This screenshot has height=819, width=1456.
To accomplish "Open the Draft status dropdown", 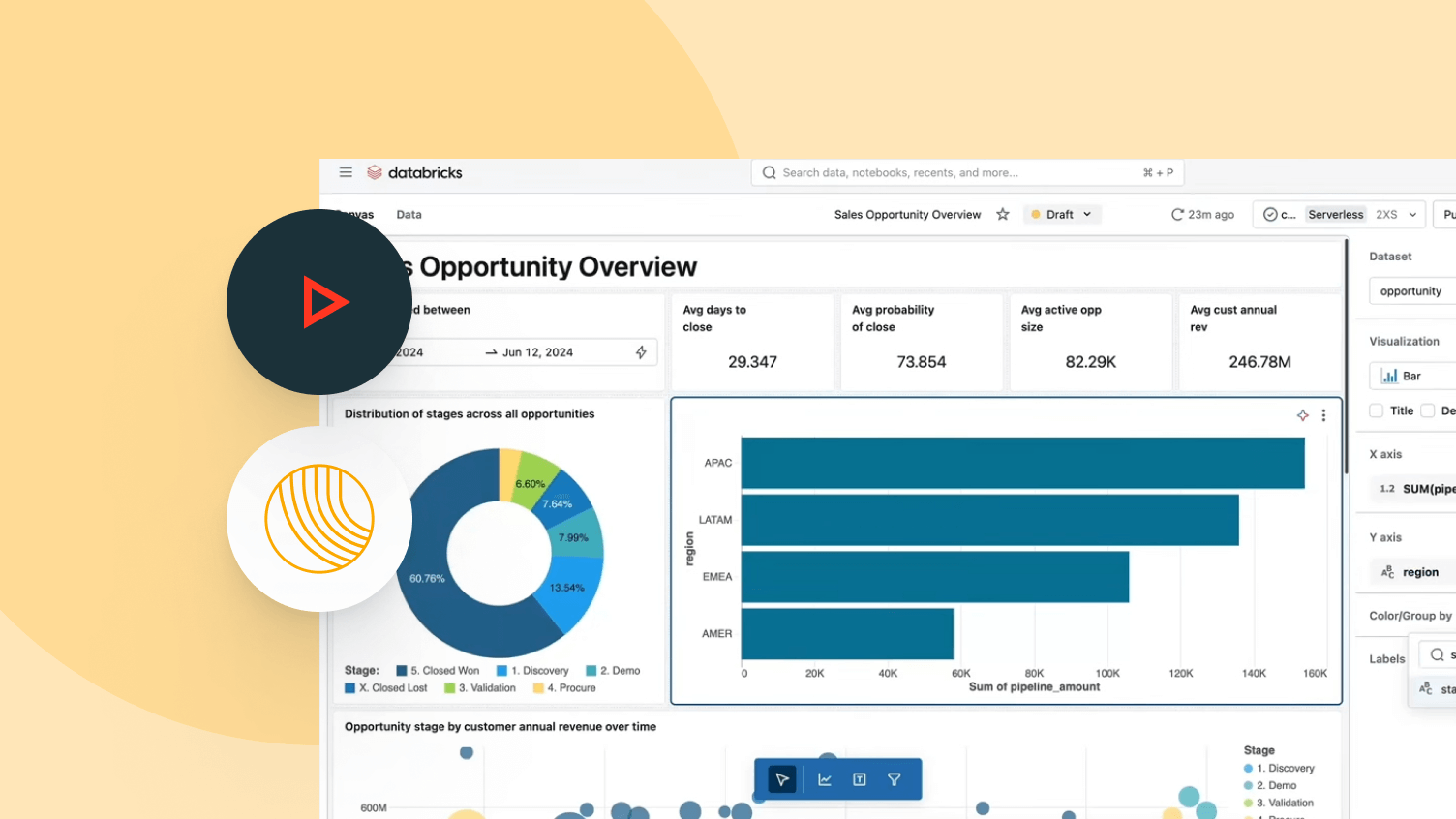I will [x=1063, y=215].
